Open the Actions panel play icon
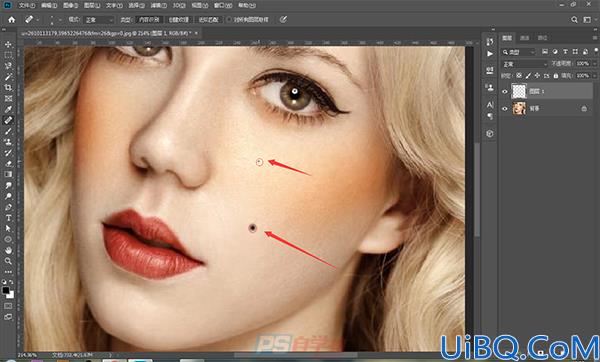The height and width of the screenshot is (362, 600). [490, 54]
